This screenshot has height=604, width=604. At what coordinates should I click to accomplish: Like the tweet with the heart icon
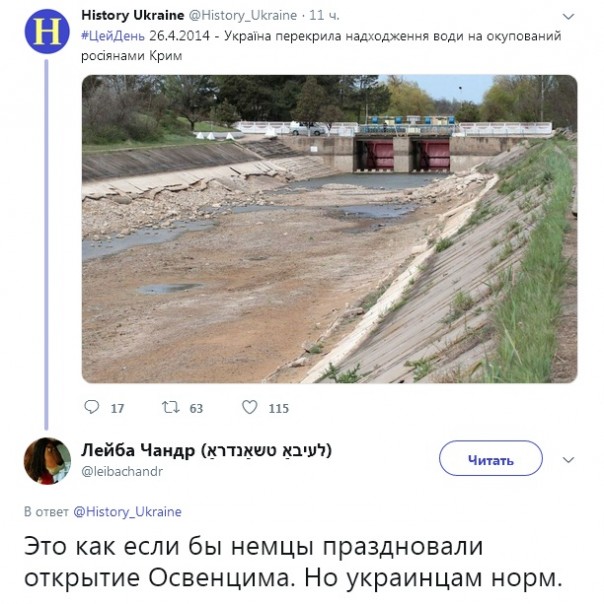coord(250,407)
